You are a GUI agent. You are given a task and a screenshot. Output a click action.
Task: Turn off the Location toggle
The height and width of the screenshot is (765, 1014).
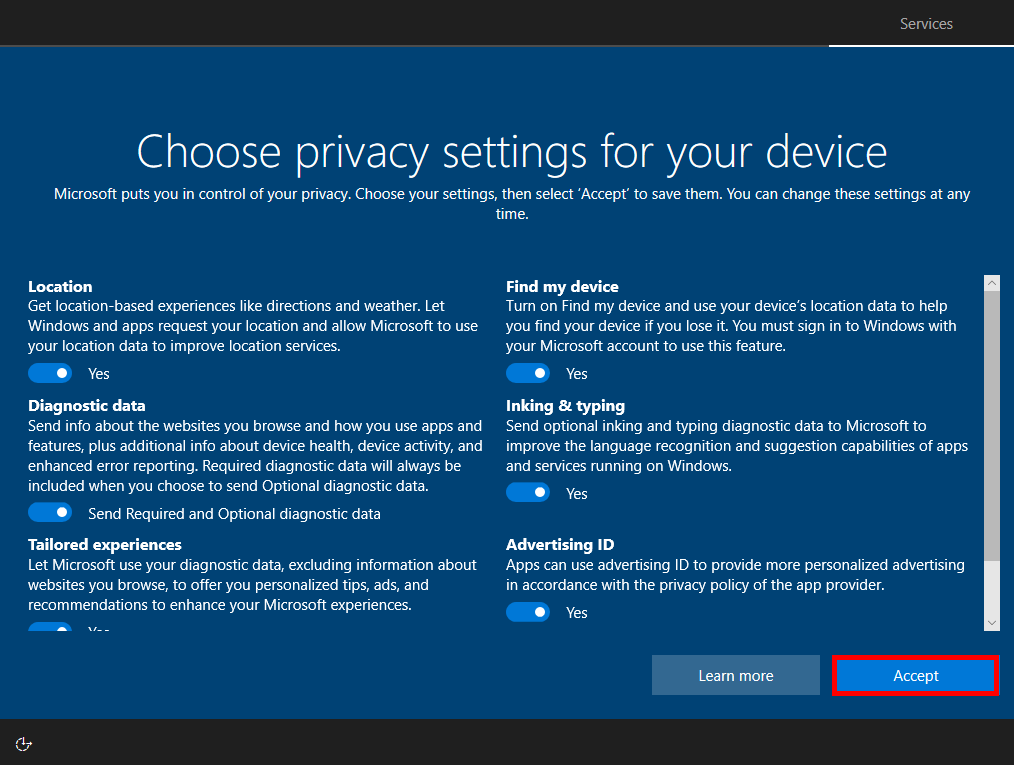pos(50,373)
